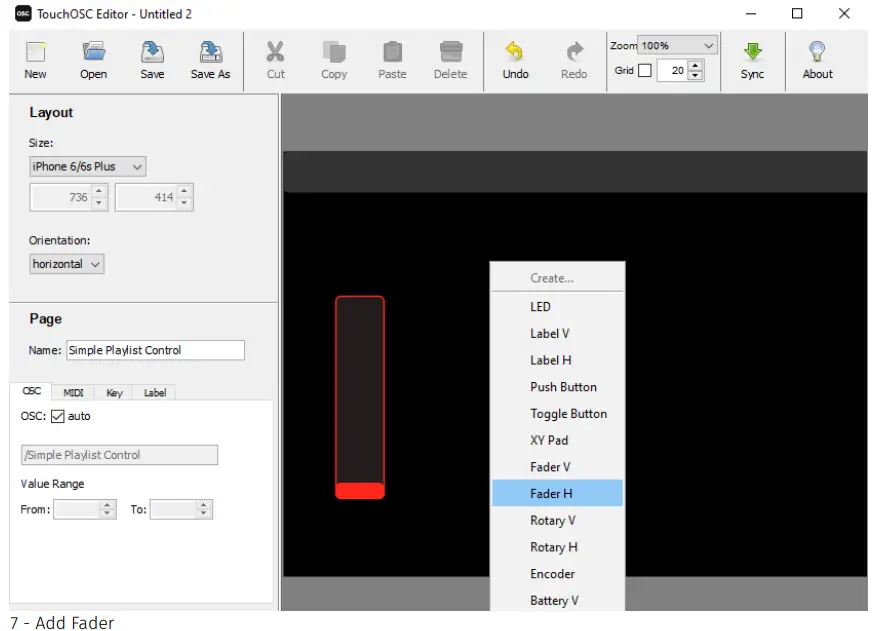Image resolution: width=875 pixels, height=631 pixels.
Task: Switch to the Key tab
Action: 114,393
